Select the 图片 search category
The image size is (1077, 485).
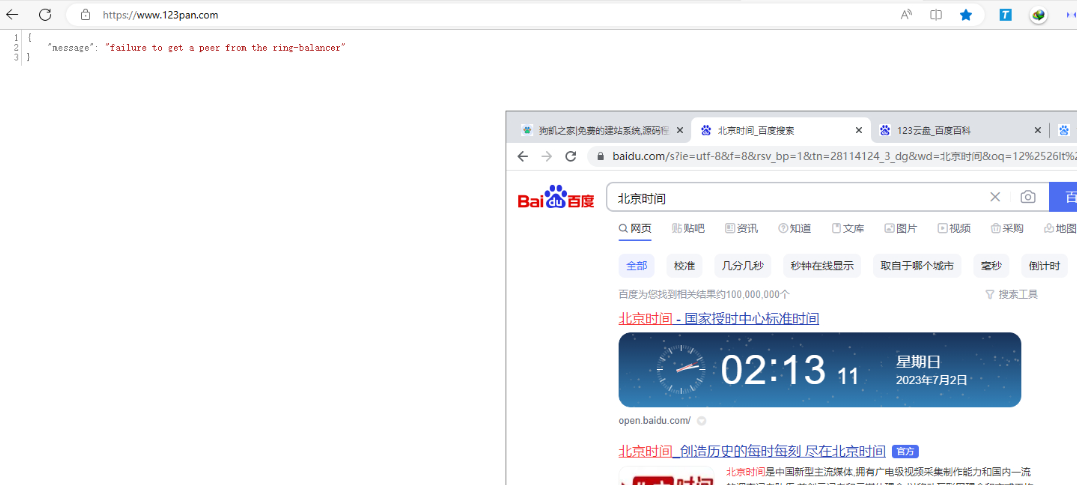[900, 229]
